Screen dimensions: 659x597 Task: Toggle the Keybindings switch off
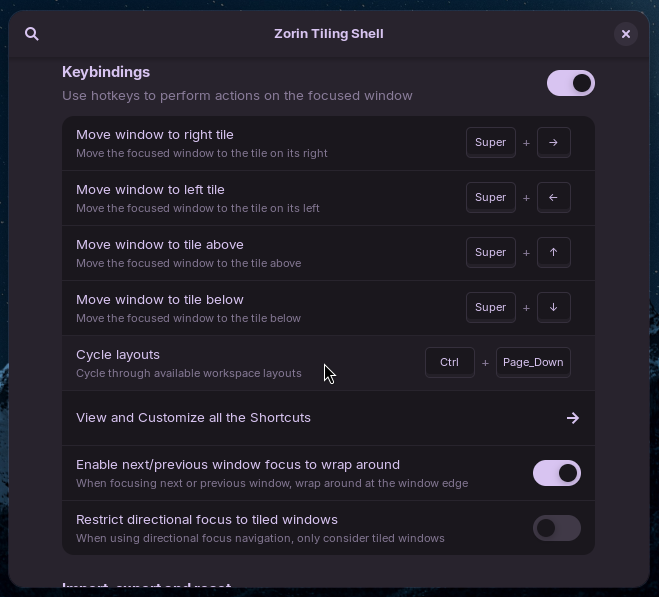coord(571,83)
